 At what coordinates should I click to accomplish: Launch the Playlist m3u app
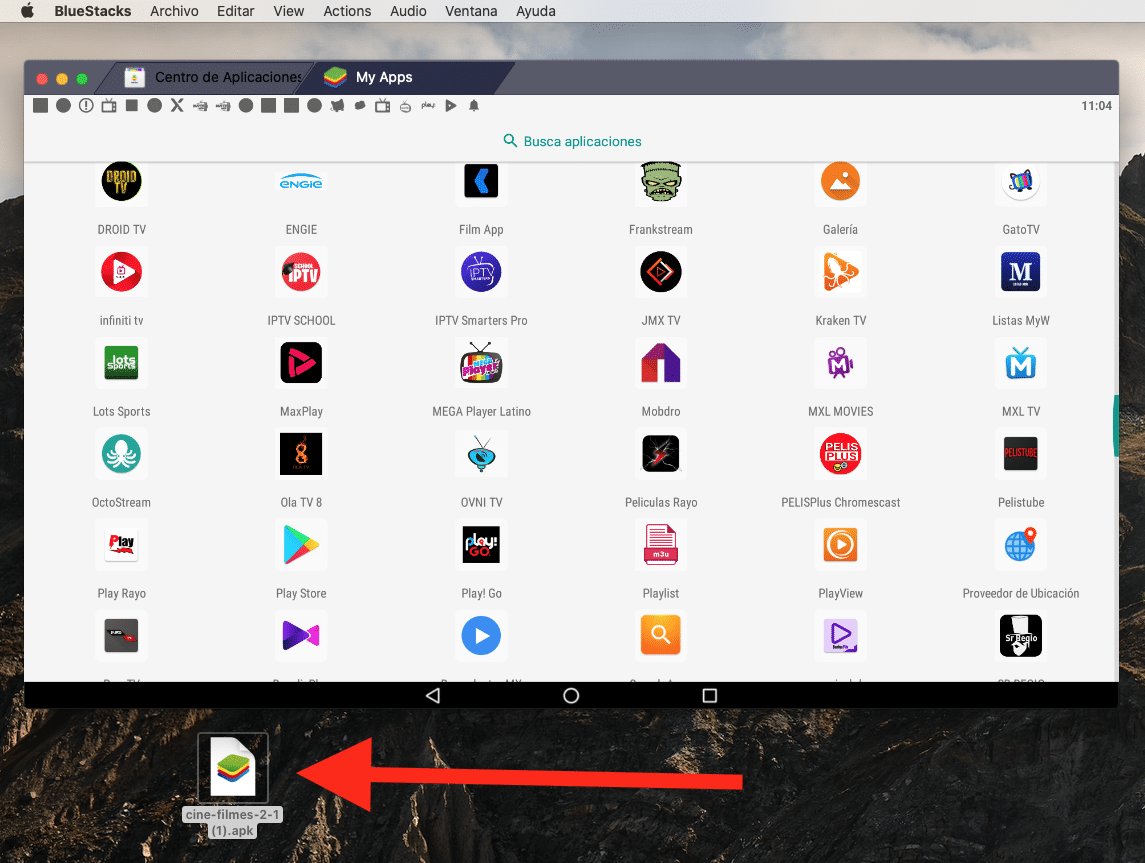[660, 545]
